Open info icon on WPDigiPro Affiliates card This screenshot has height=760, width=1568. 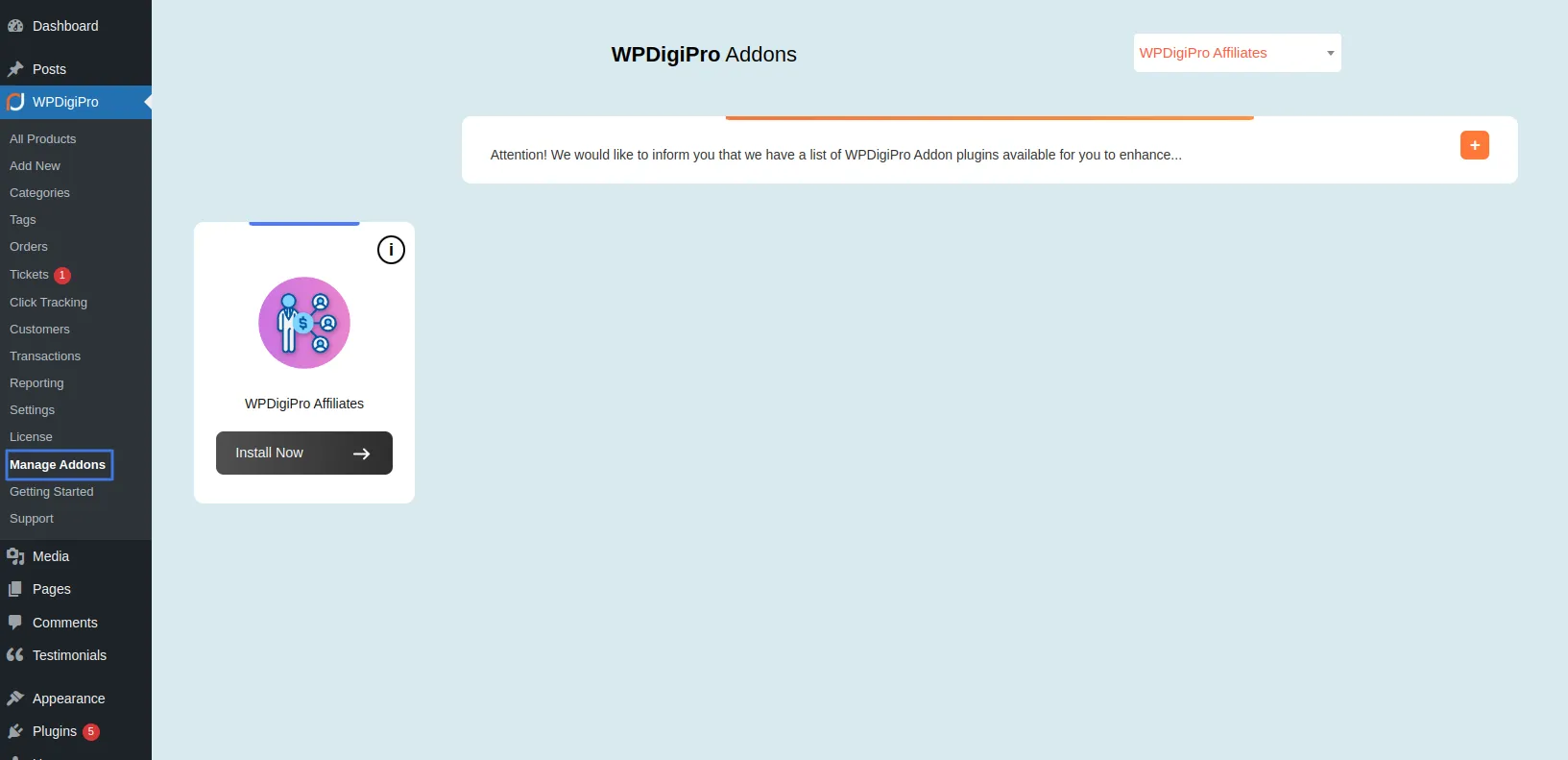point(391,250)
